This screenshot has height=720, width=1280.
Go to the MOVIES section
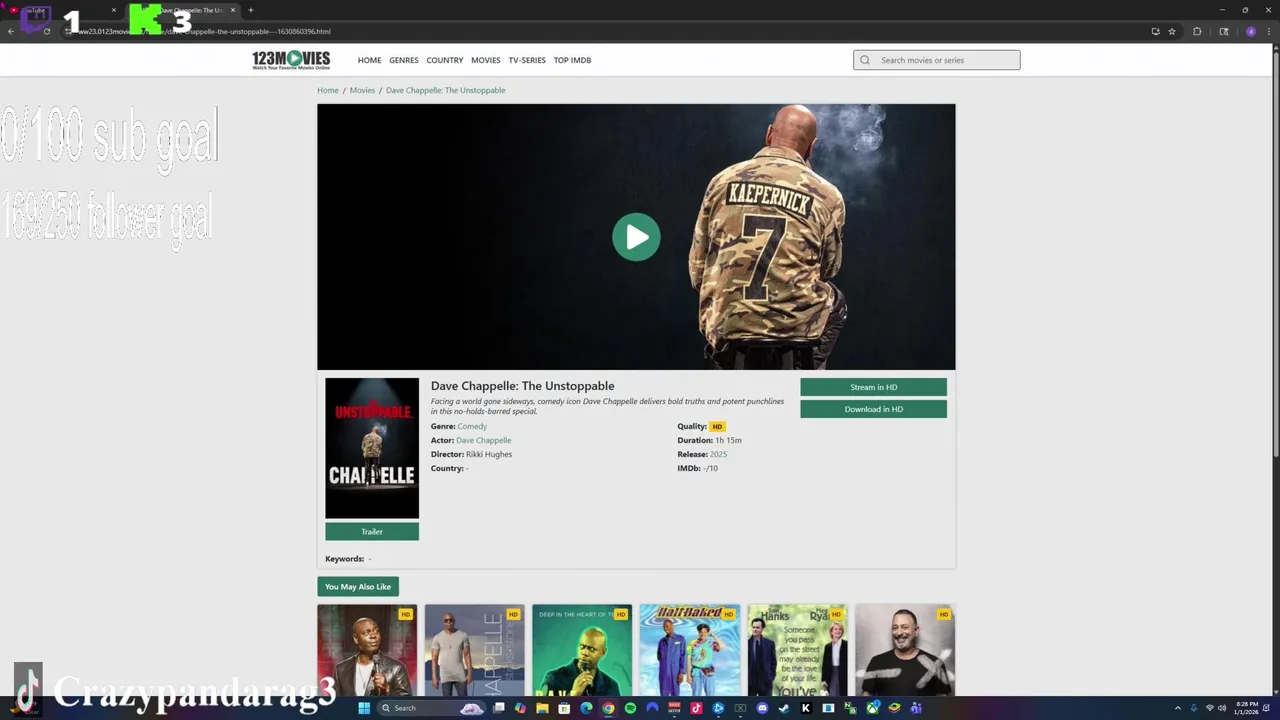(486, 60)
